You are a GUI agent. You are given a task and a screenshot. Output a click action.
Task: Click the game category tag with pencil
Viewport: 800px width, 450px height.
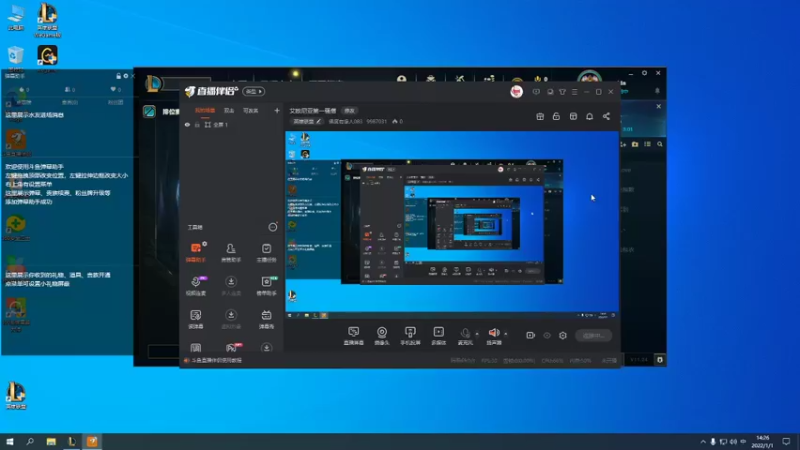(307, 121)
